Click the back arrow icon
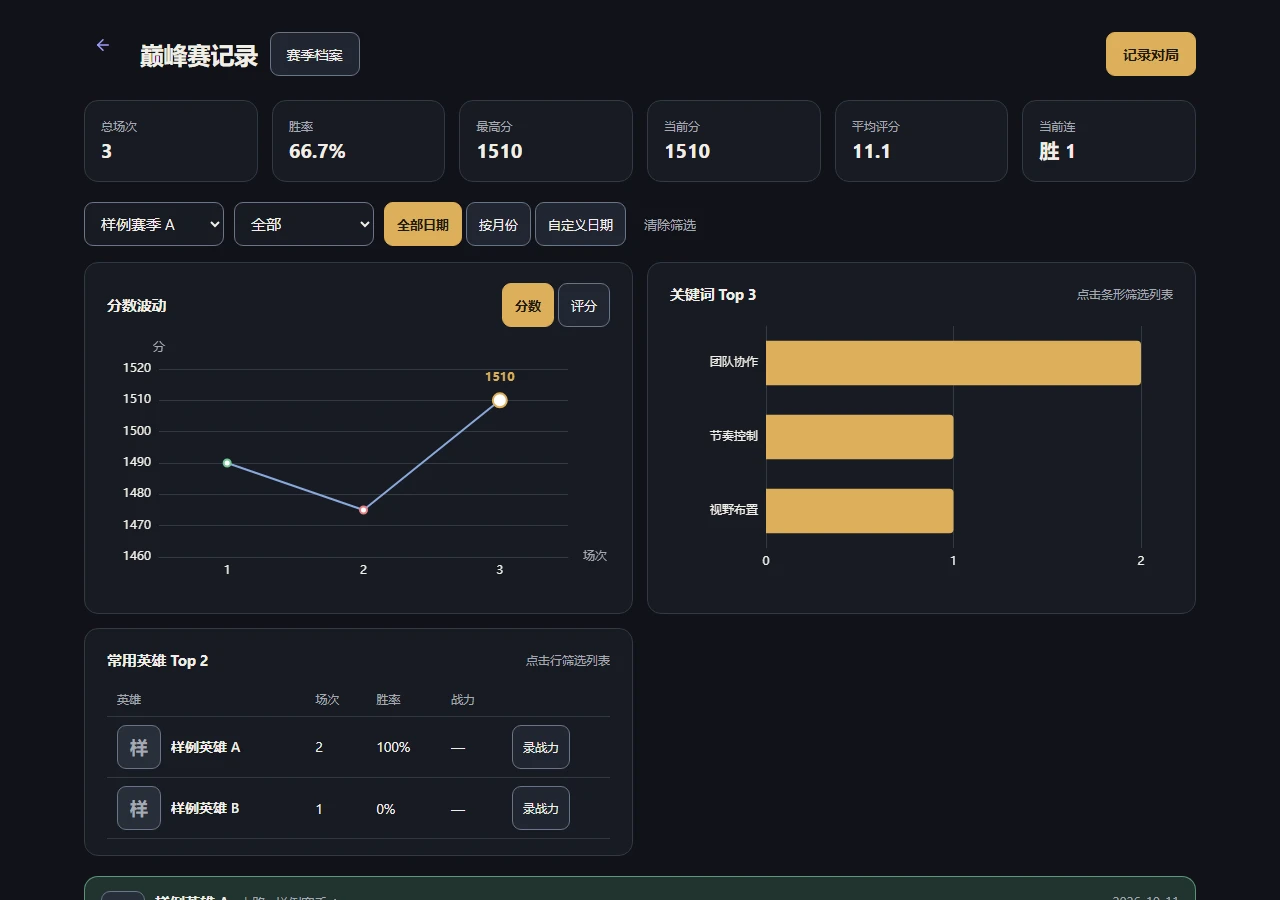 tap(102, 45)
